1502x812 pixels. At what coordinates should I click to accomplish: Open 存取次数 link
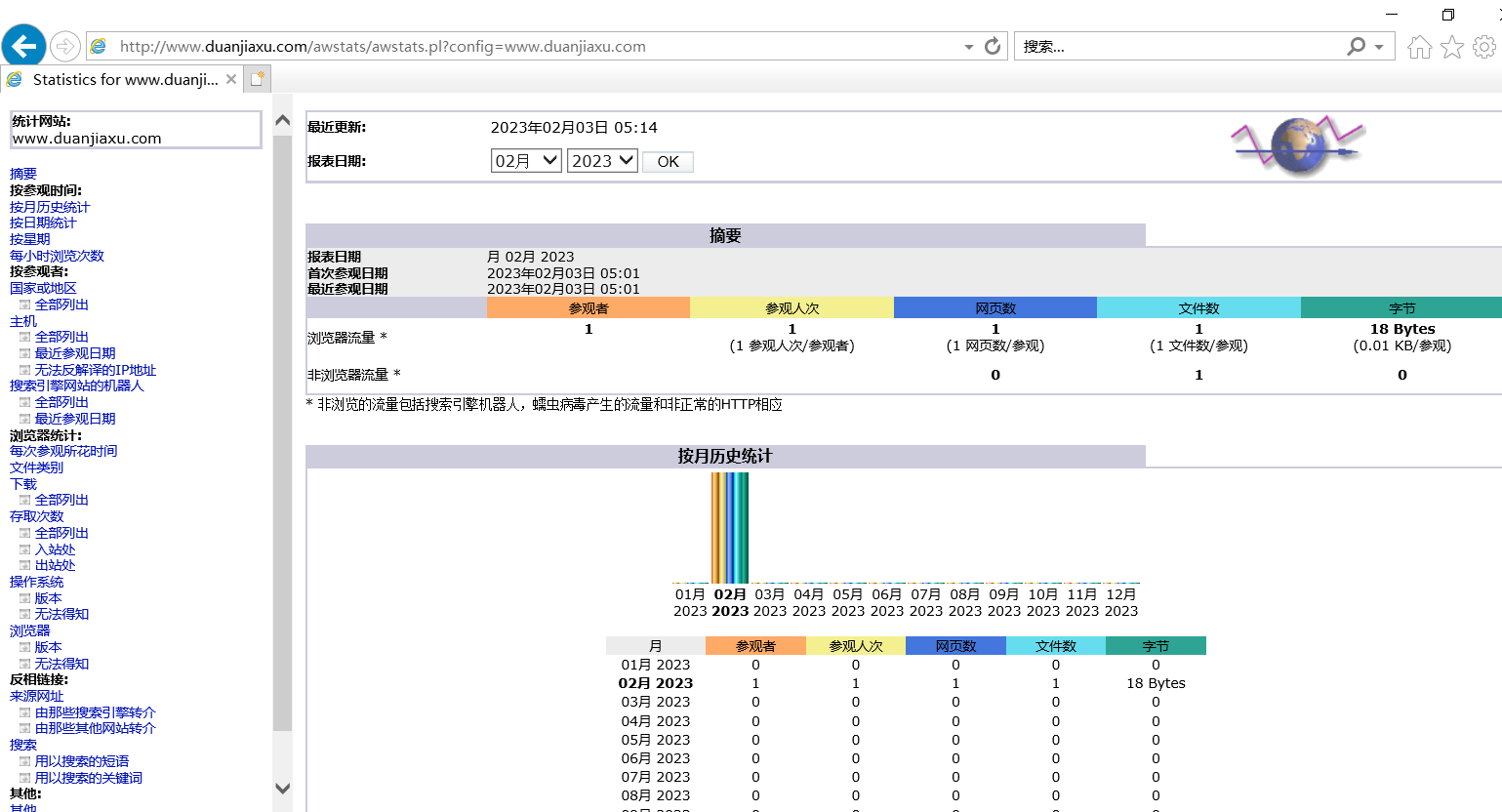[x=37, y=516]
